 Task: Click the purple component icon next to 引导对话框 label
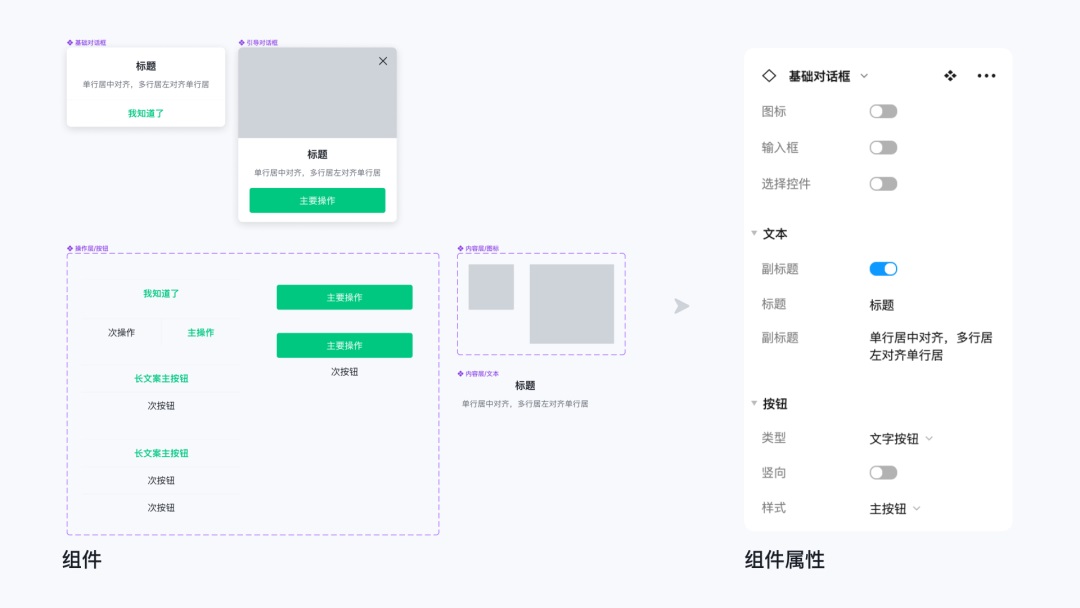click(x=241, y=43)
